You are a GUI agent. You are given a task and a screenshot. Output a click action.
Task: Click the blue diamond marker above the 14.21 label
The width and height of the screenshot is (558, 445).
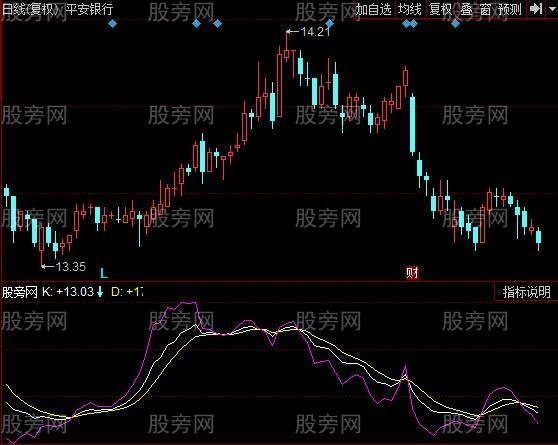(x=329, y=24)
